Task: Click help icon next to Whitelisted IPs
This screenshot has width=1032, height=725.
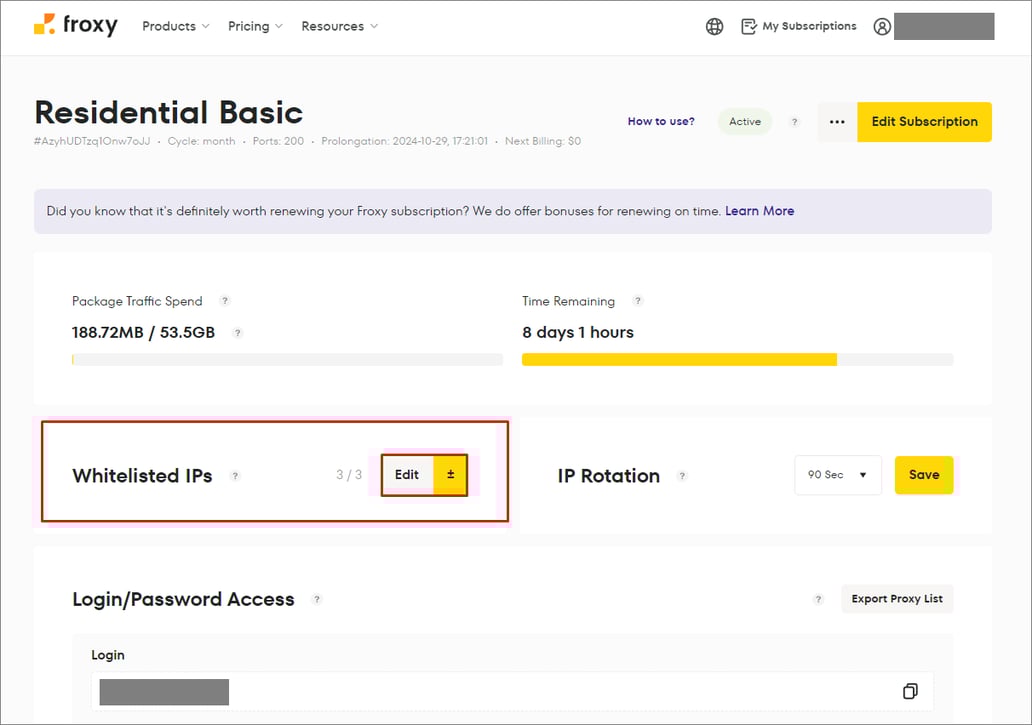Action: (236, 476)
